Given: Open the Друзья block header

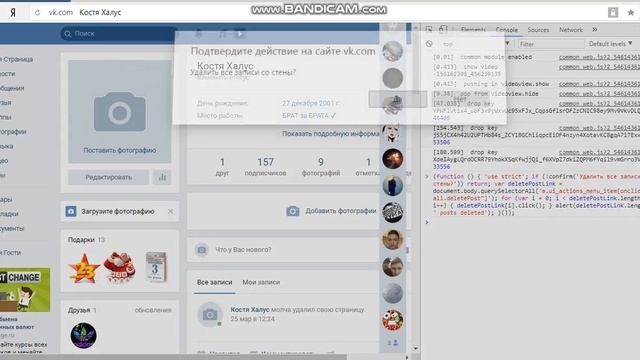Looking at the screenshot, I should [82, 310].
